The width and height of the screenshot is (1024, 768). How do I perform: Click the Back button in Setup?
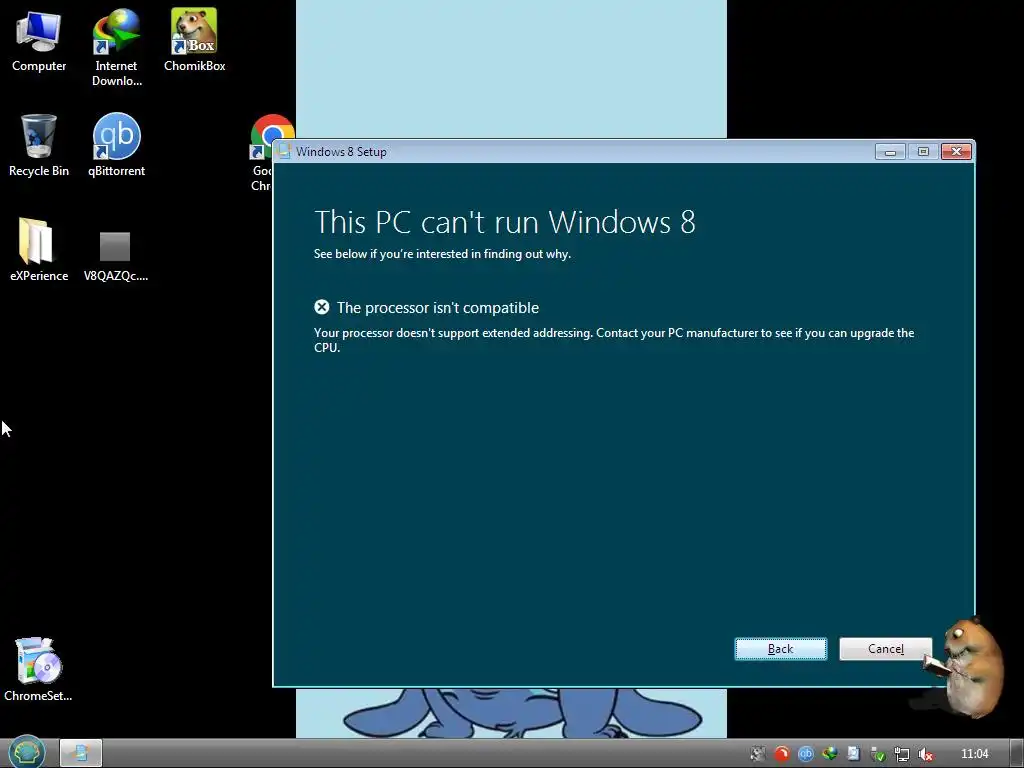pos(781,648)
